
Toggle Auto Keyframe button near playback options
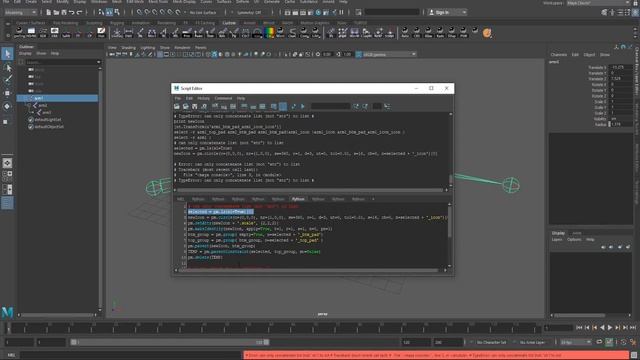(x=609, y=342)
